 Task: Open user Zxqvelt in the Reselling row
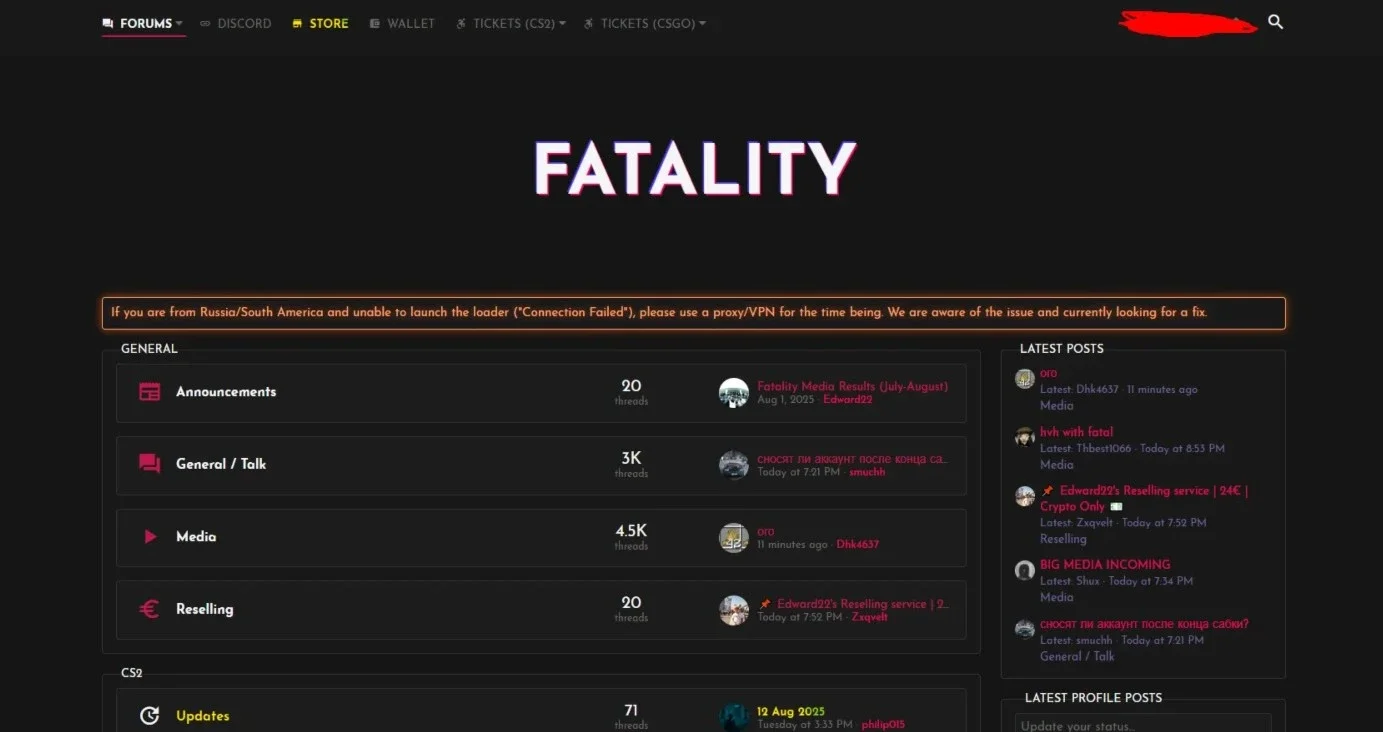tap(870, 617)
